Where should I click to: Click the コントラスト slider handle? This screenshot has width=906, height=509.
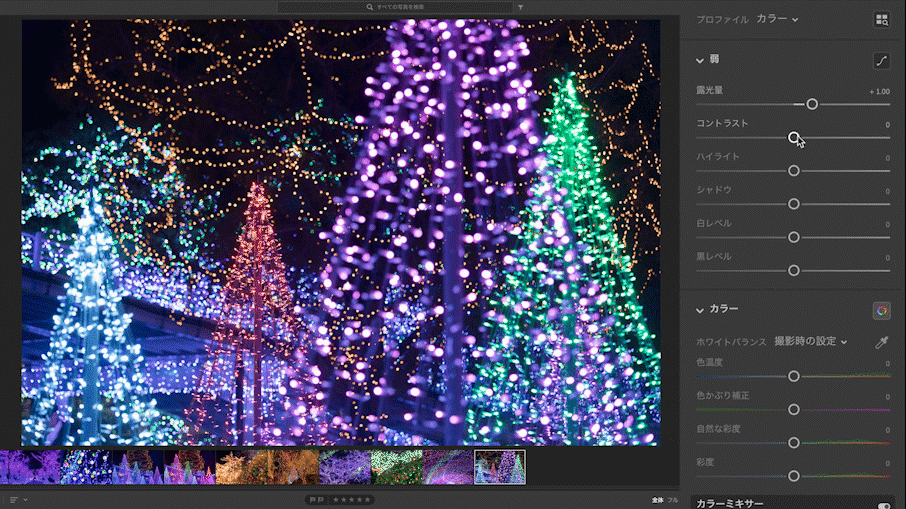tap(794, 138)
